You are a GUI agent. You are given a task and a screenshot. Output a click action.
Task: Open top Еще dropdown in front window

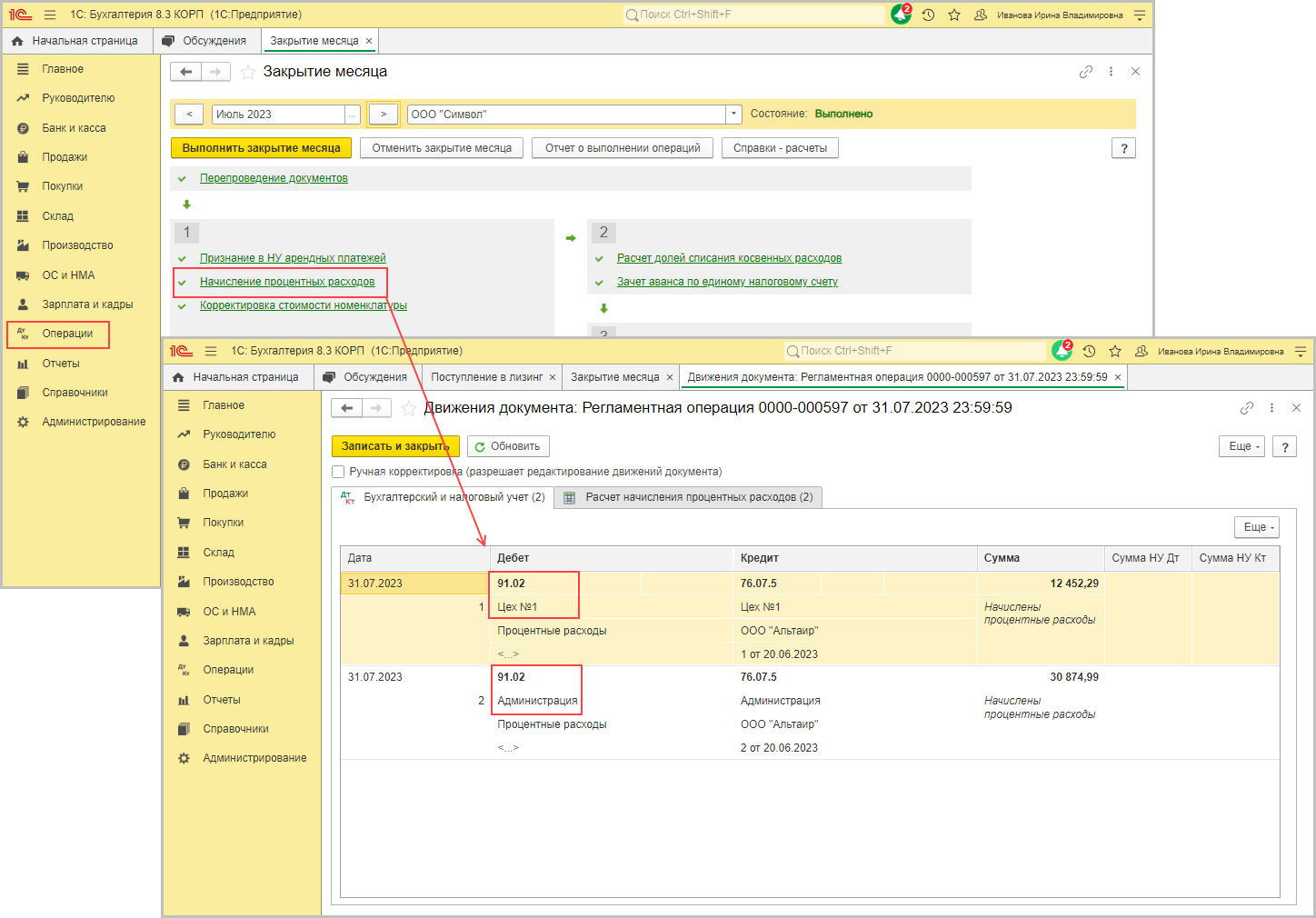pos(1241,446)
